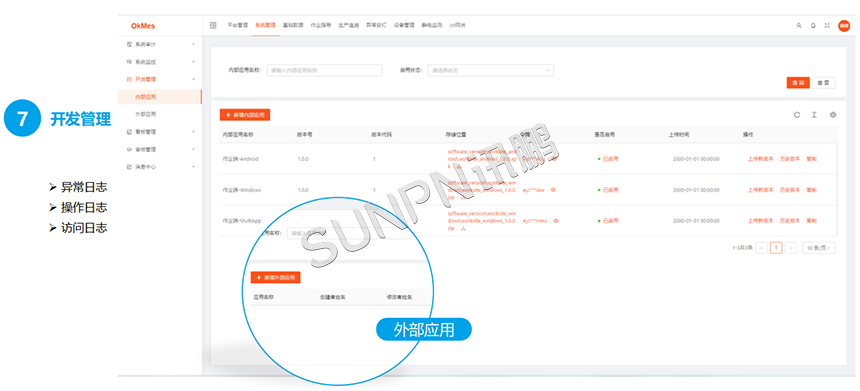Click the 查询 search button
The image size is (860, 391).
798,83
